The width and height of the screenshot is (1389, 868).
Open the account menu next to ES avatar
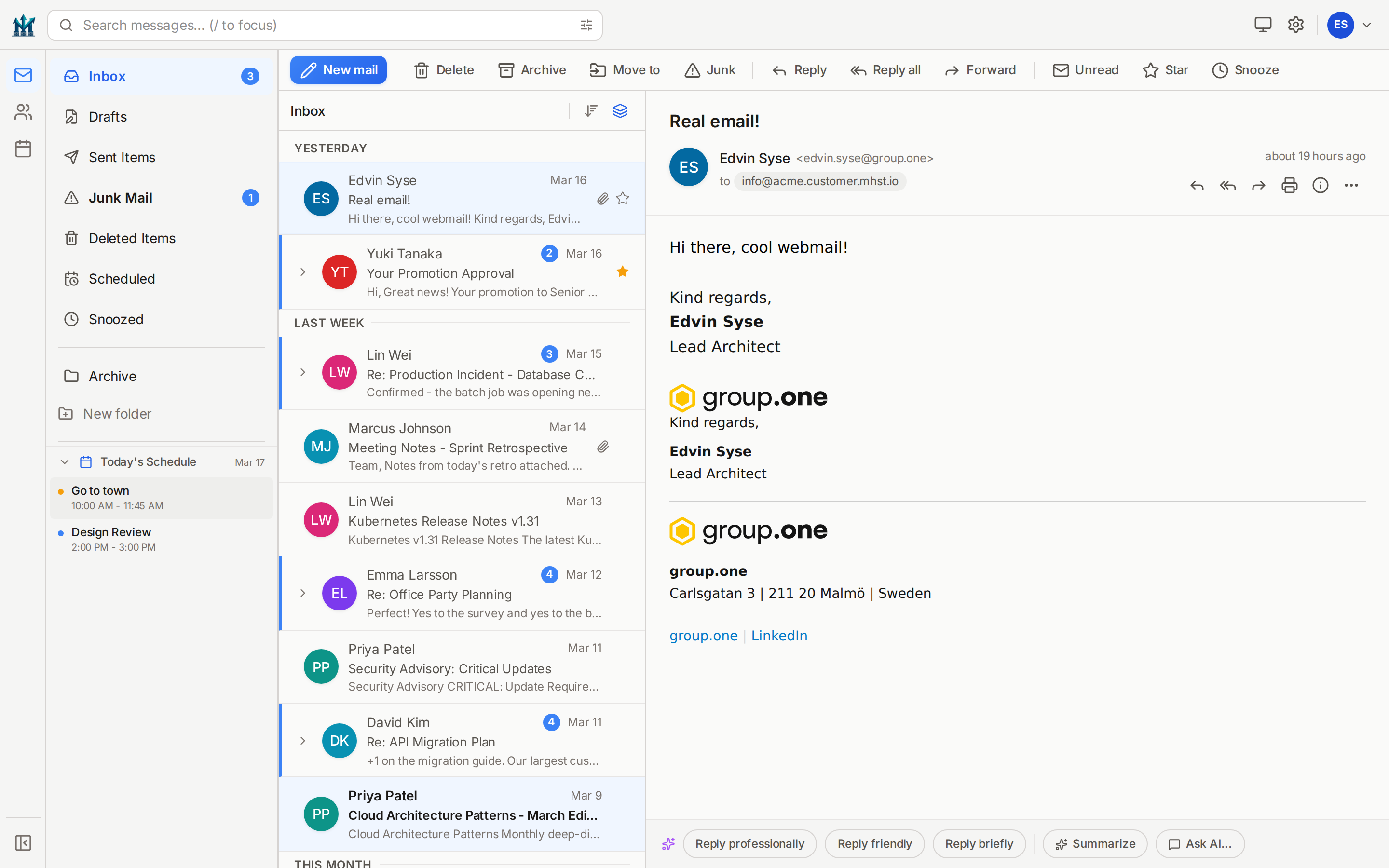pyautogui.click(x=1367, y=25)
